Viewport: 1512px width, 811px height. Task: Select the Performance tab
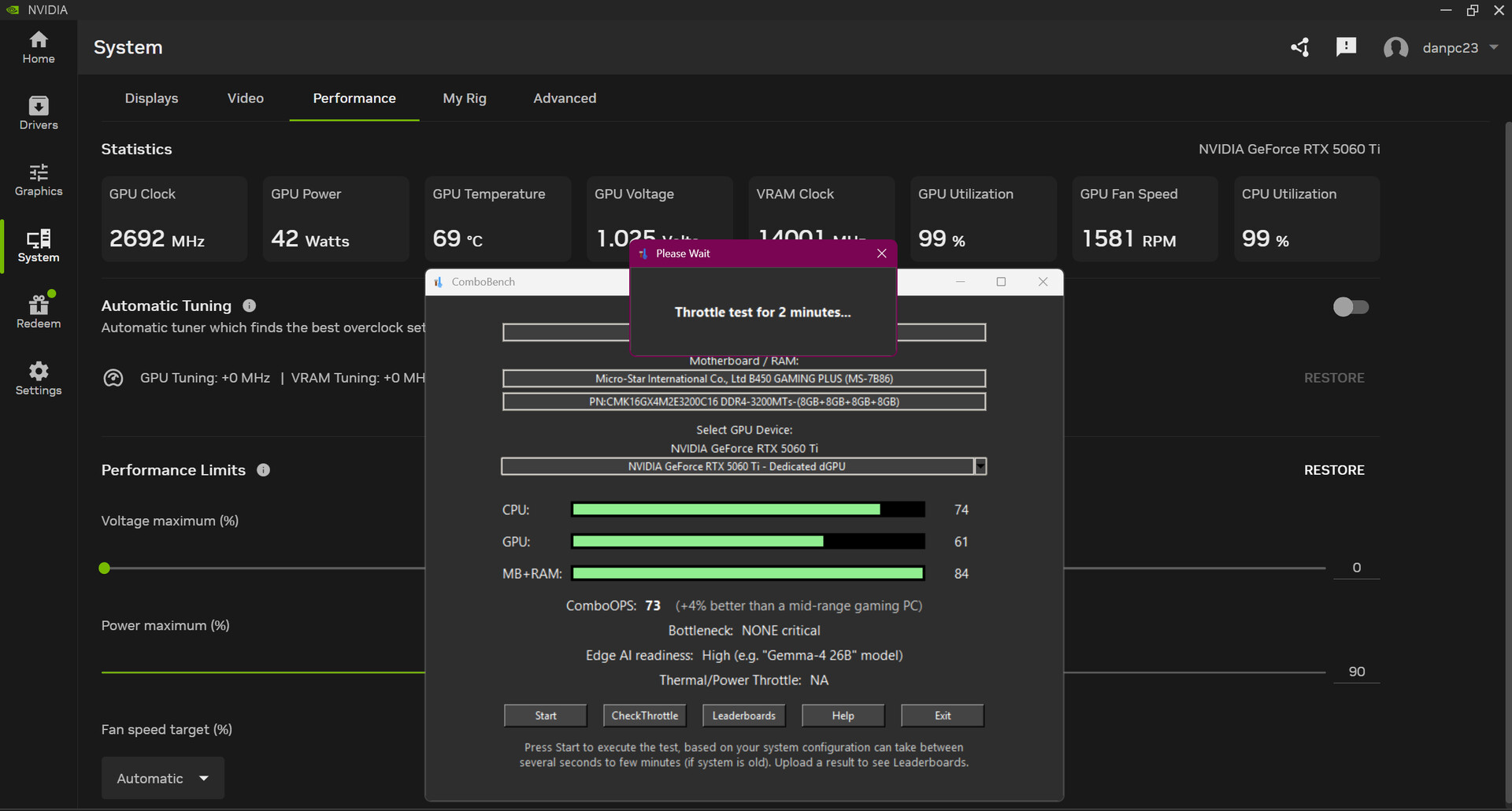pyautogui.click(x=354, y=98)
